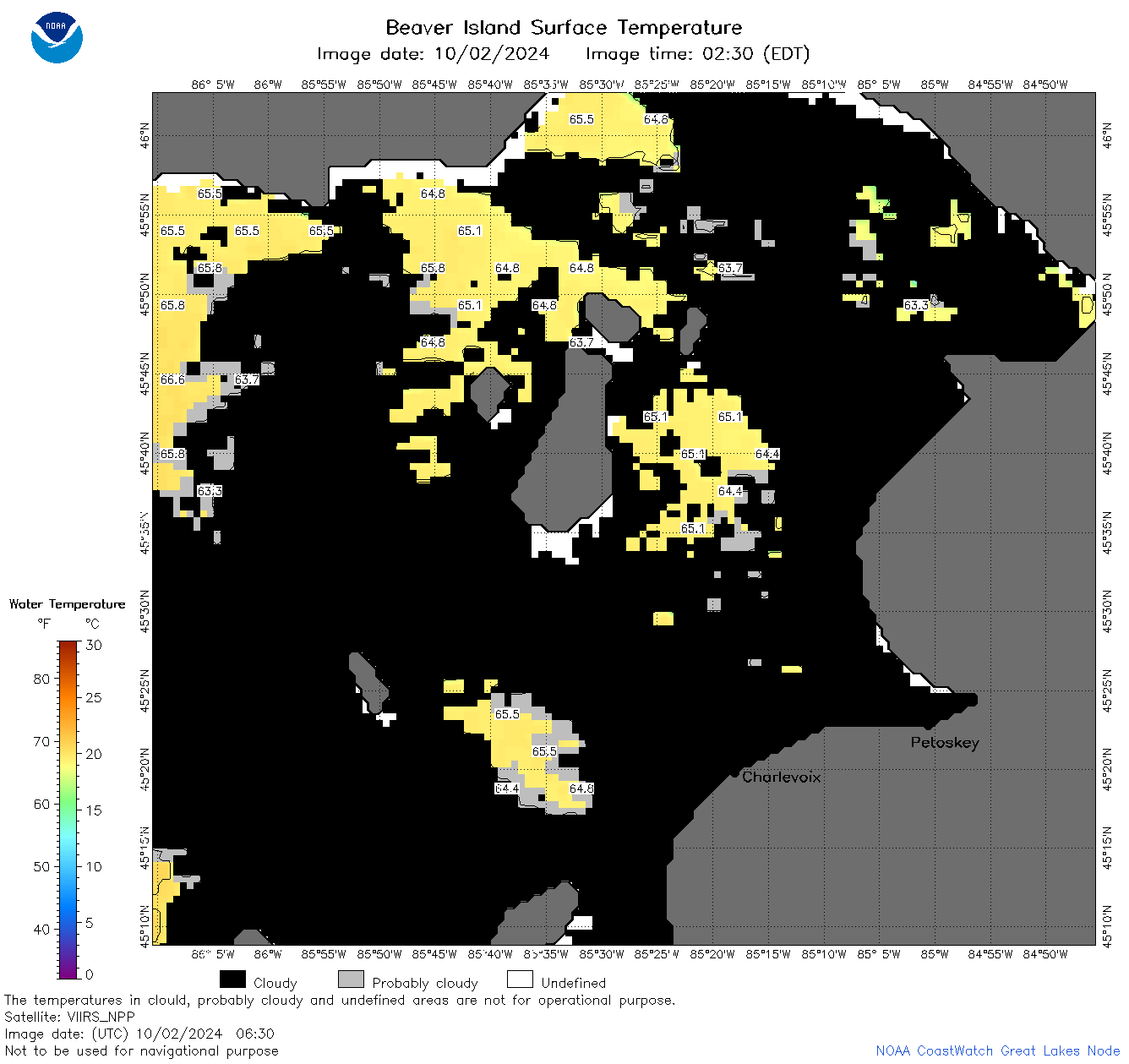Viewport: 1129px width, 1064px height.
Task: Click the Probably cloudy legend label
Action: [x=425, y=983]
